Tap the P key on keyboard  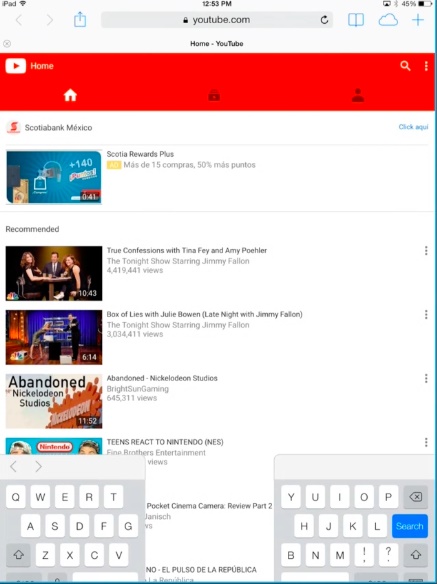click(389, 497)
